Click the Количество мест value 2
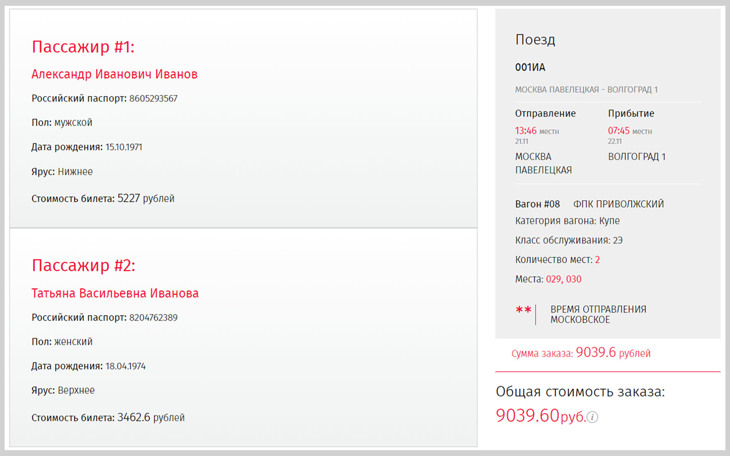The height and width of the screenshot is (456, 730). (597, 259)
